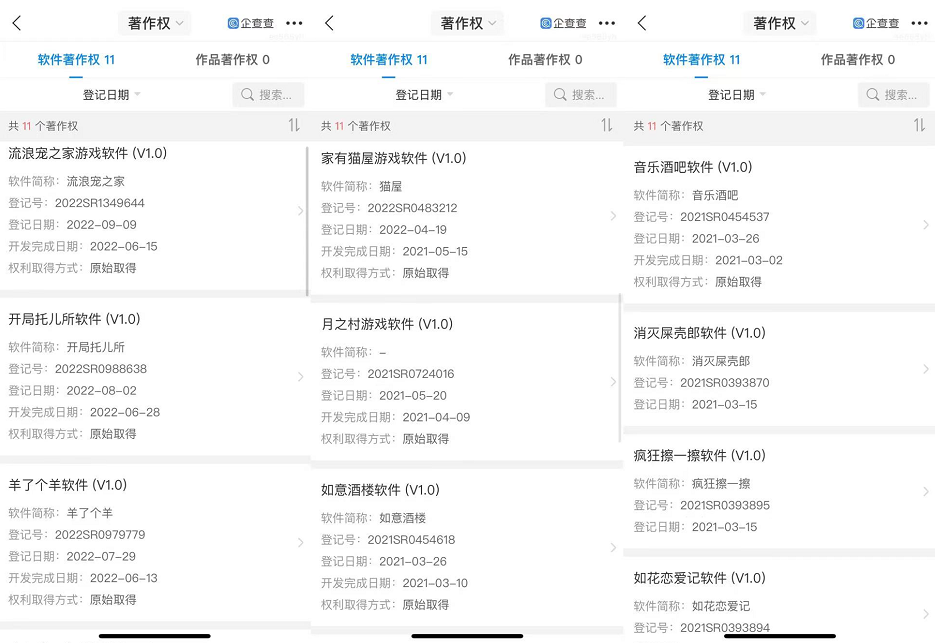Select registration number 2022SR1349644
The height and width of the screenshot is (643, 935).
tap(100, 203)
